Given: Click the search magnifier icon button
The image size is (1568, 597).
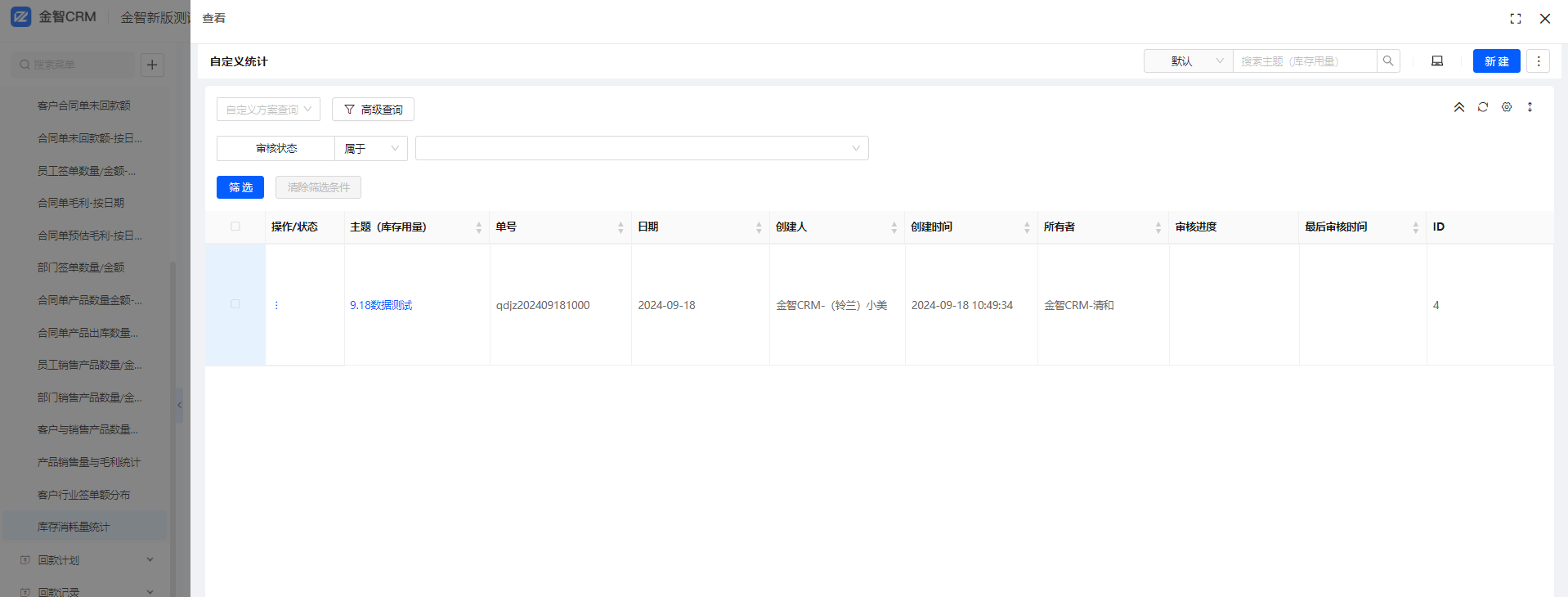Looking at the screenshot, I should pyautogui.click(x=1387, y=61).
